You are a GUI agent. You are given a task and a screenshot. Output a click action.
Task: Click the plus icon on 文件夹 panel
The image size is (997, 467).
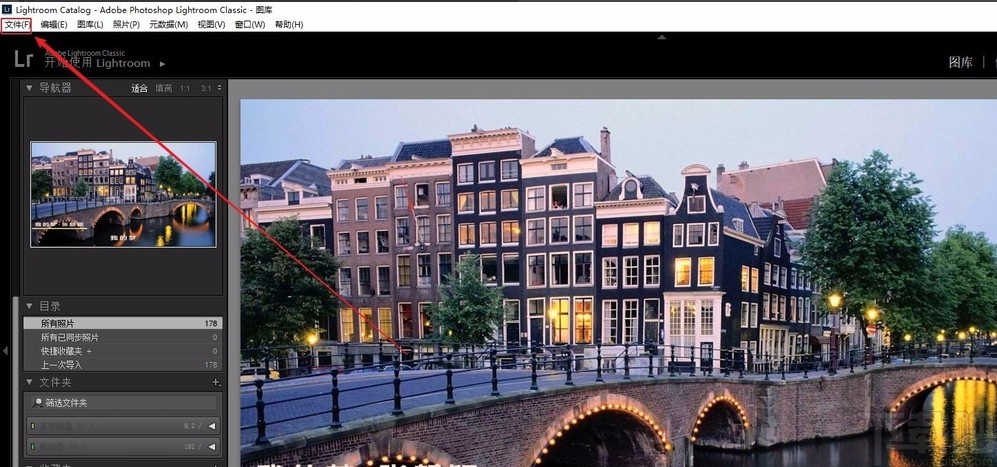pyautogui.click(x=216, y=382)
